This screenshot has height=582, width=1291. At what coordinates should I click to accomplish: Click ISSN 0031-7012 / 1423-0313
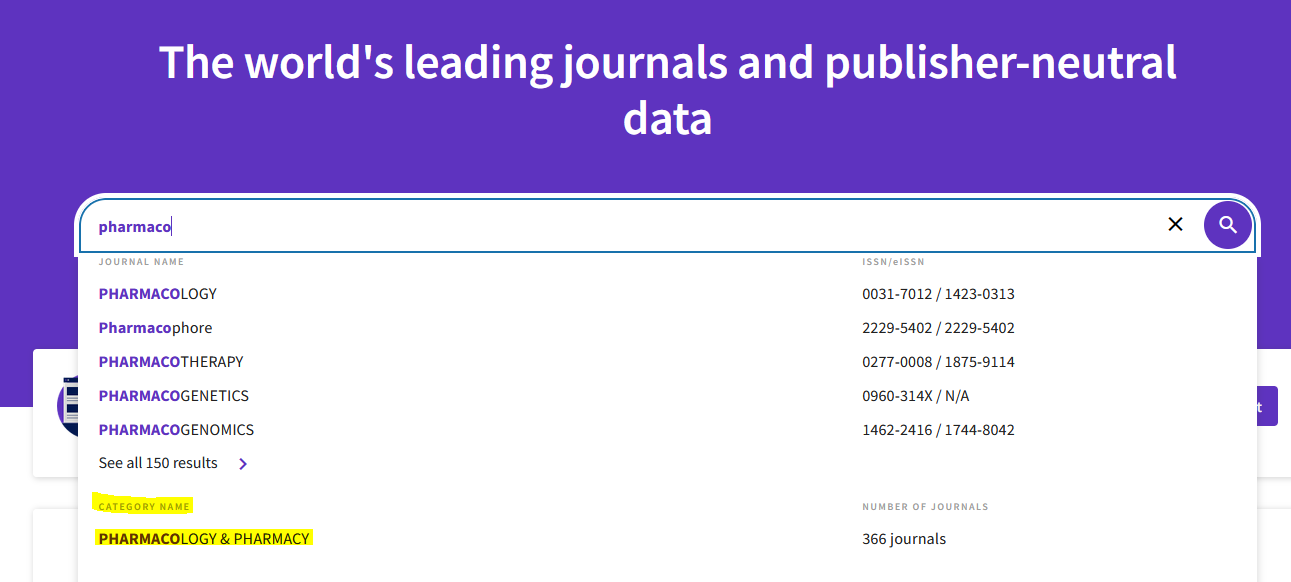(938, 294)
